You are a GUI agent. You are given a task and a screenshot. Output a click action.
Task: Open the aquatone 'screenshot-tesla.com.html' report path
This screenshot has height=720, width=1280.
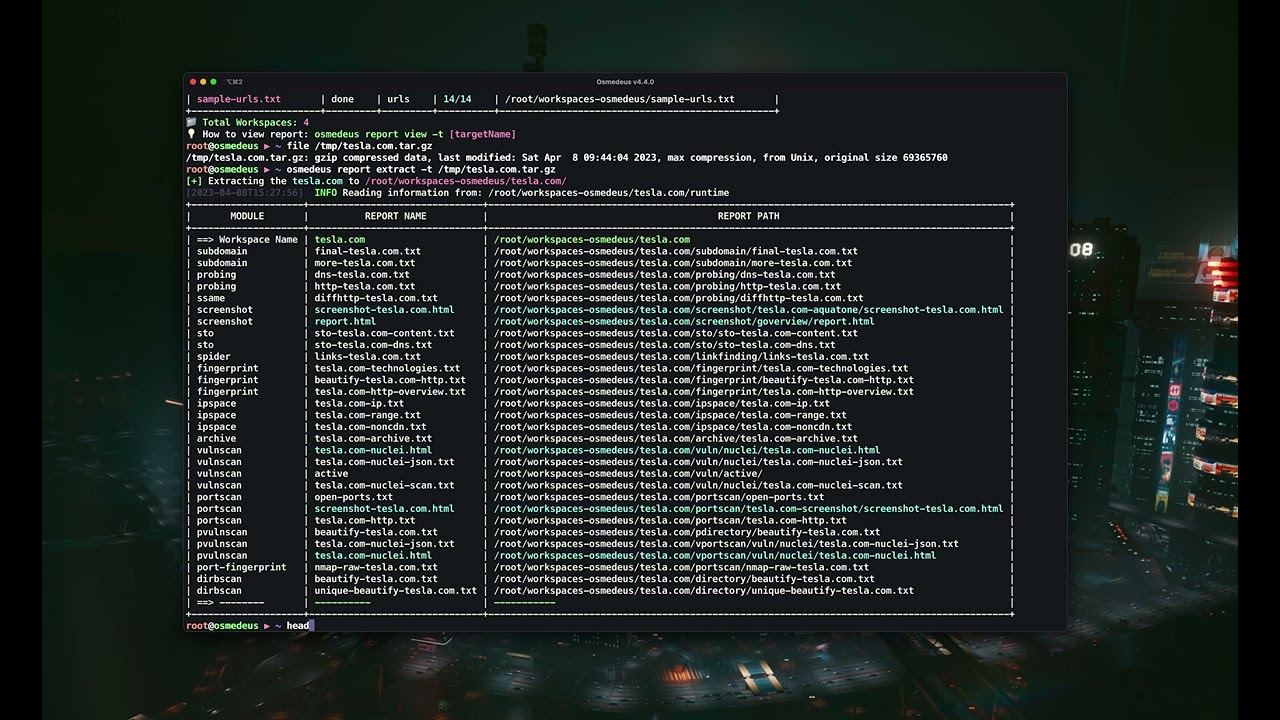pyautogui.click(x=749, y=310)
